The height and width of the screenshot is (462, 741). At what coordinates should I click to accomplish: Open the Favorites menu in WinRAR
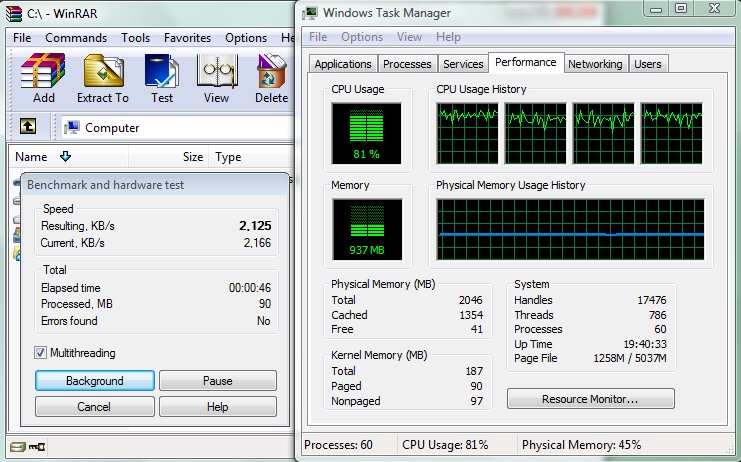coord(187,38)
